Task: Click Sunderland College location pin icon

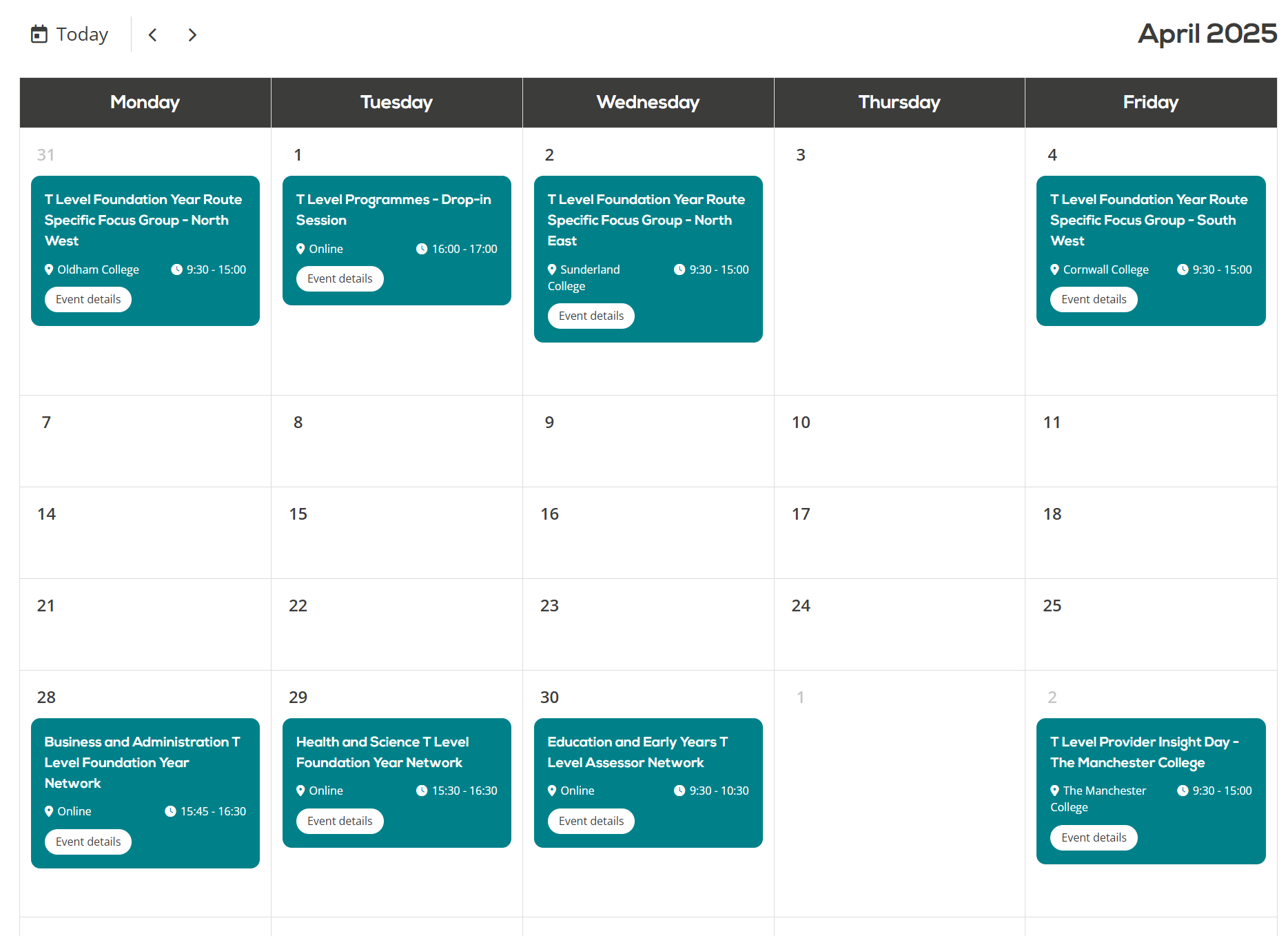Action: [x=552, y=269]
